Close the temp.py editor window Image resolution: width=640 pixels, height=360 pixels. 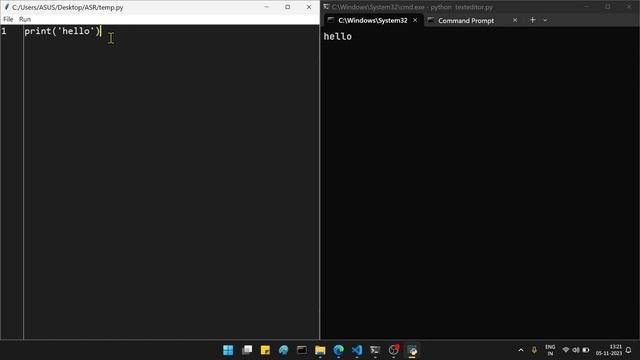[309, 7]
